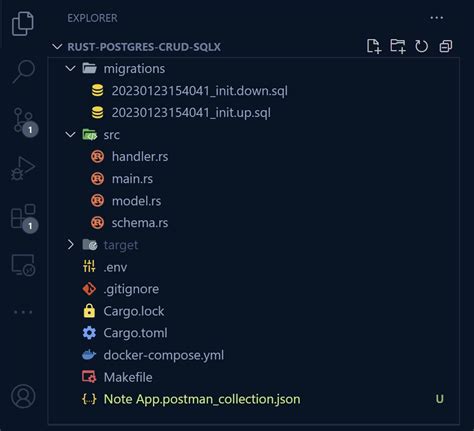Collapse the src folder chevron
The height and width of the screenshot is (431, 474).
tap(70, 135)
